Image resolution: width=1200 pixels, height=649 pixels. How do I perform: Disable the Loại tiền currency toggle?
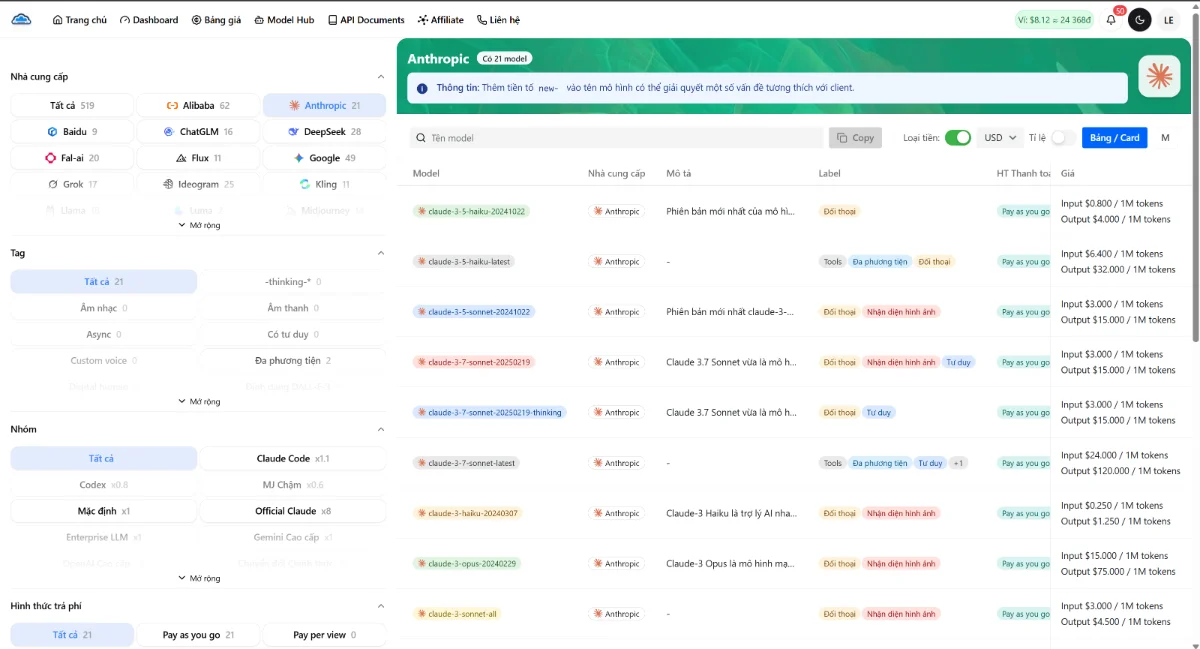[957, 138]
